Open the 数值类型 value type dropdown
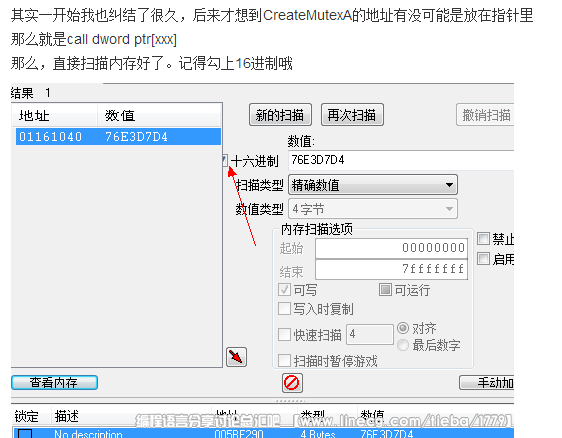The width and height of the screenshot is (562, 438). click(x=373, y=209)
